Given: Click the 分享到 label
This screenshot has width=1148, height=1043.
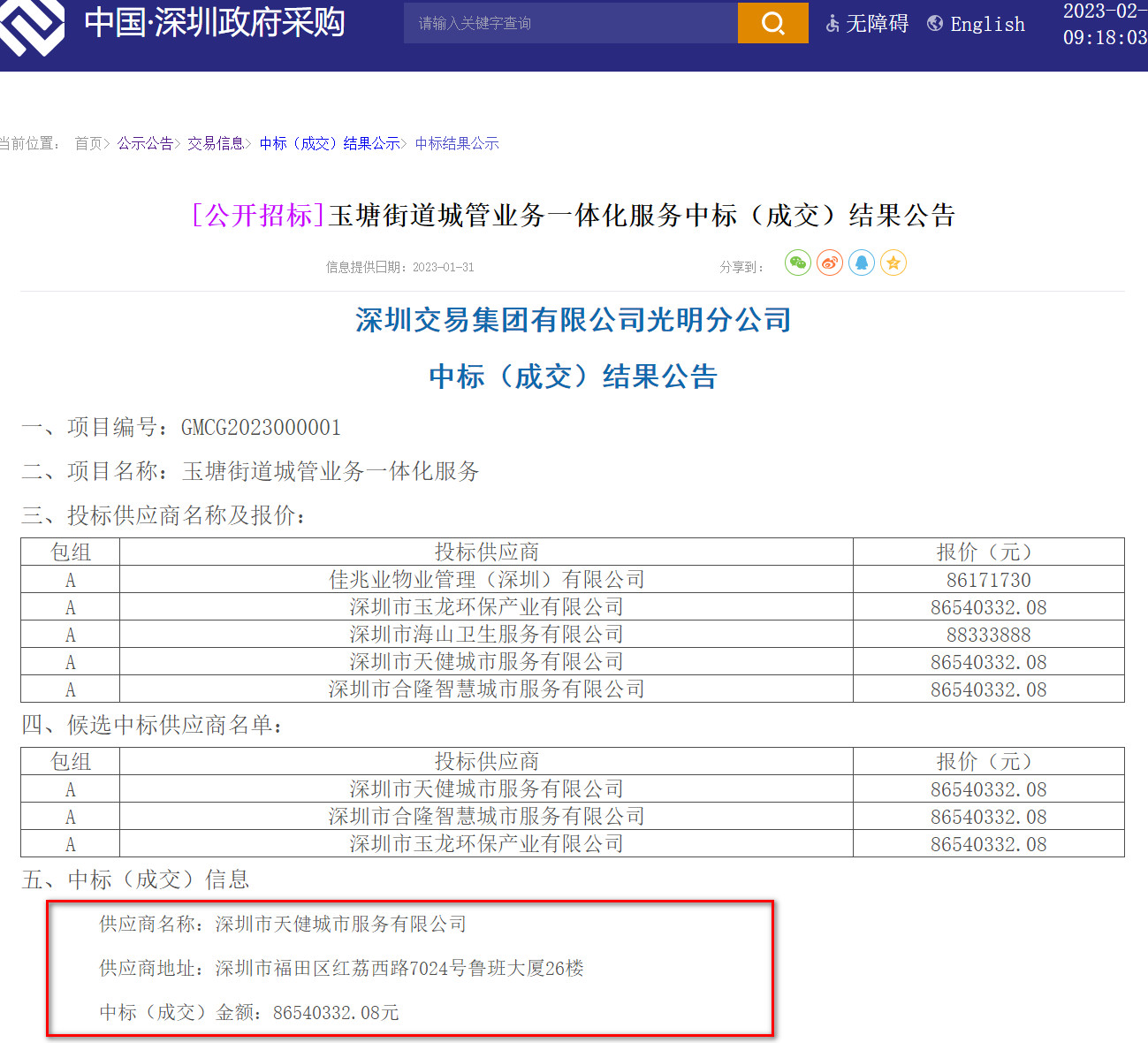Looking at the screenshot, I should (741, 267).
